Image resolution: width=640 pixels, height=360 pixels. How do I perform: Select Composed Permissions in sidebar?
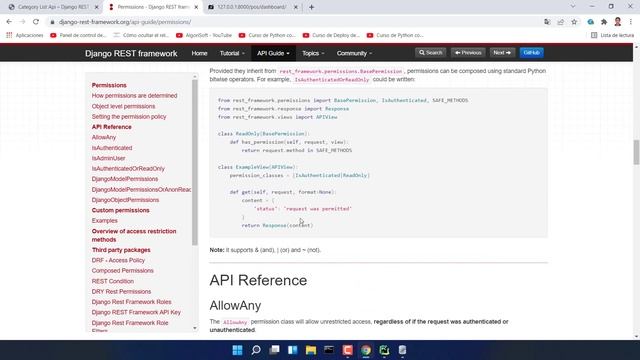tap(122, 271)
